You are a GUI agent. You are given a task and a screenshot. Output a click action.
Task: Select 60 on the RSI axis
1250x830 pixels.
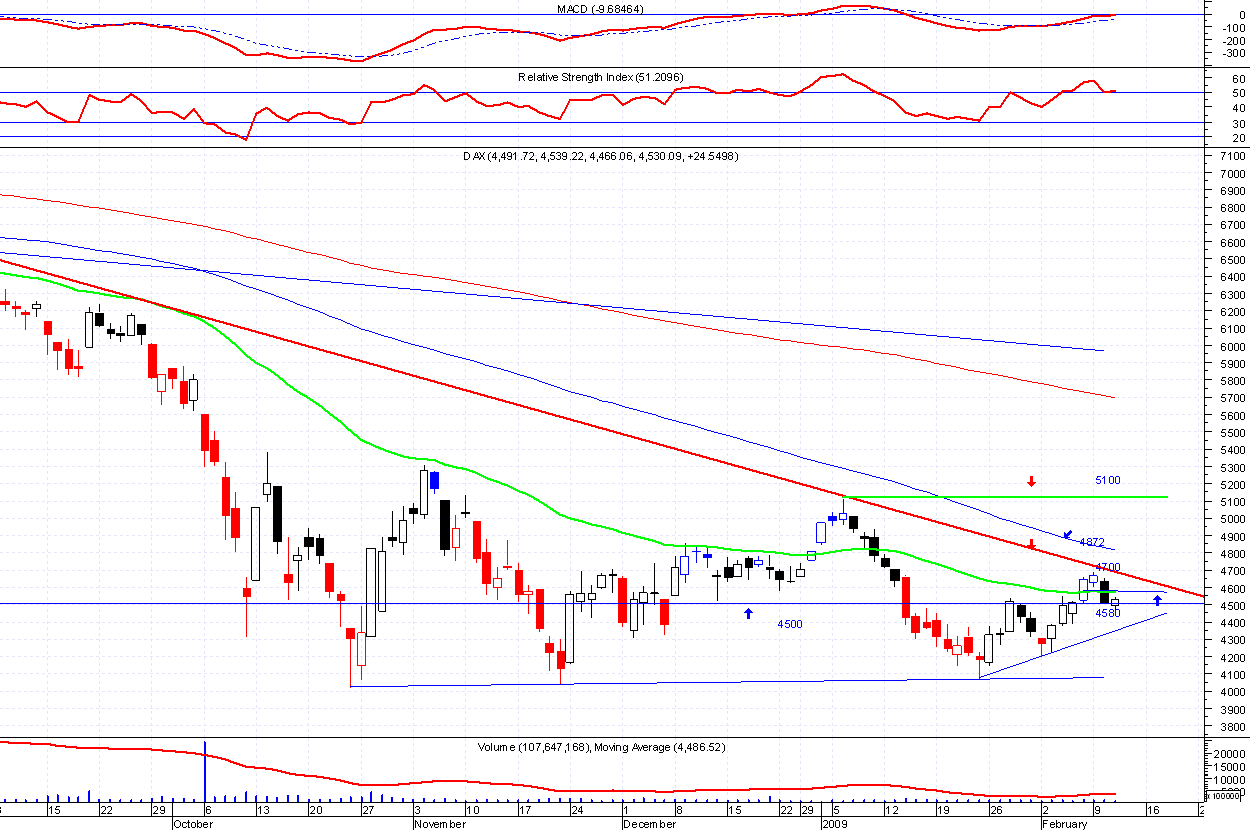(x=1238, y=77)
